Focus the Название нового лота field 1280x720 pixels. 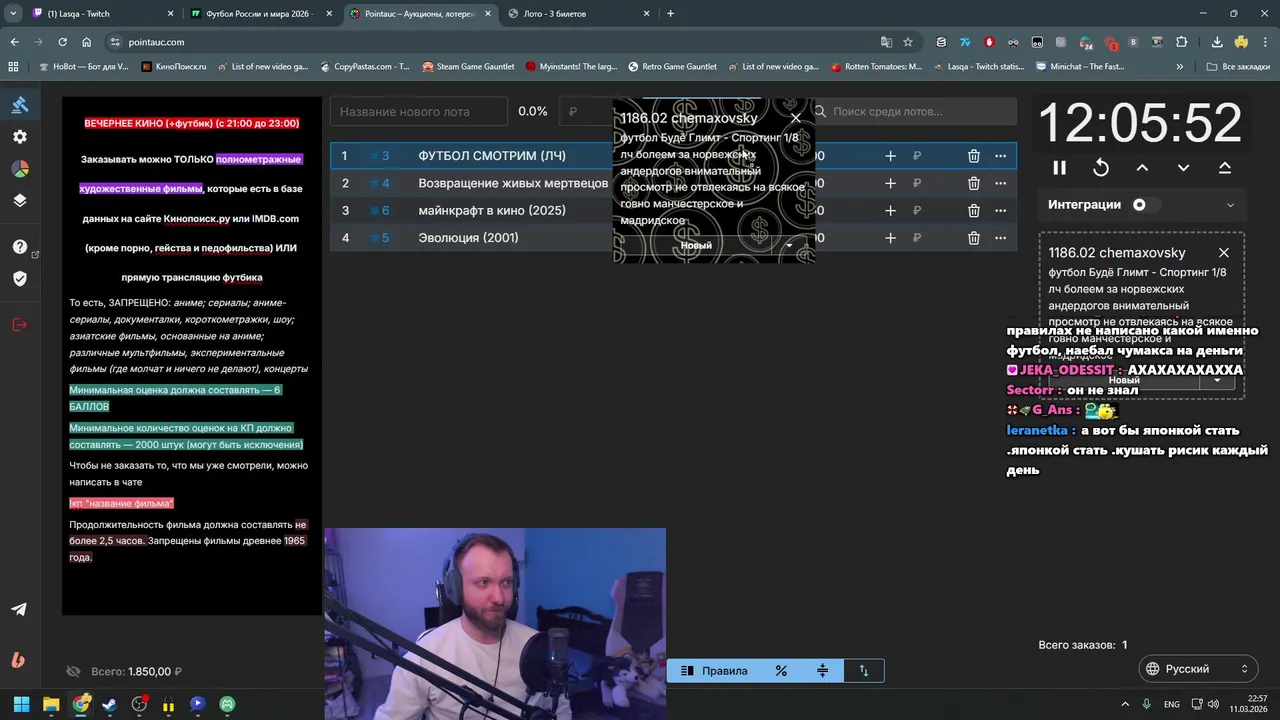click(419, 112)
